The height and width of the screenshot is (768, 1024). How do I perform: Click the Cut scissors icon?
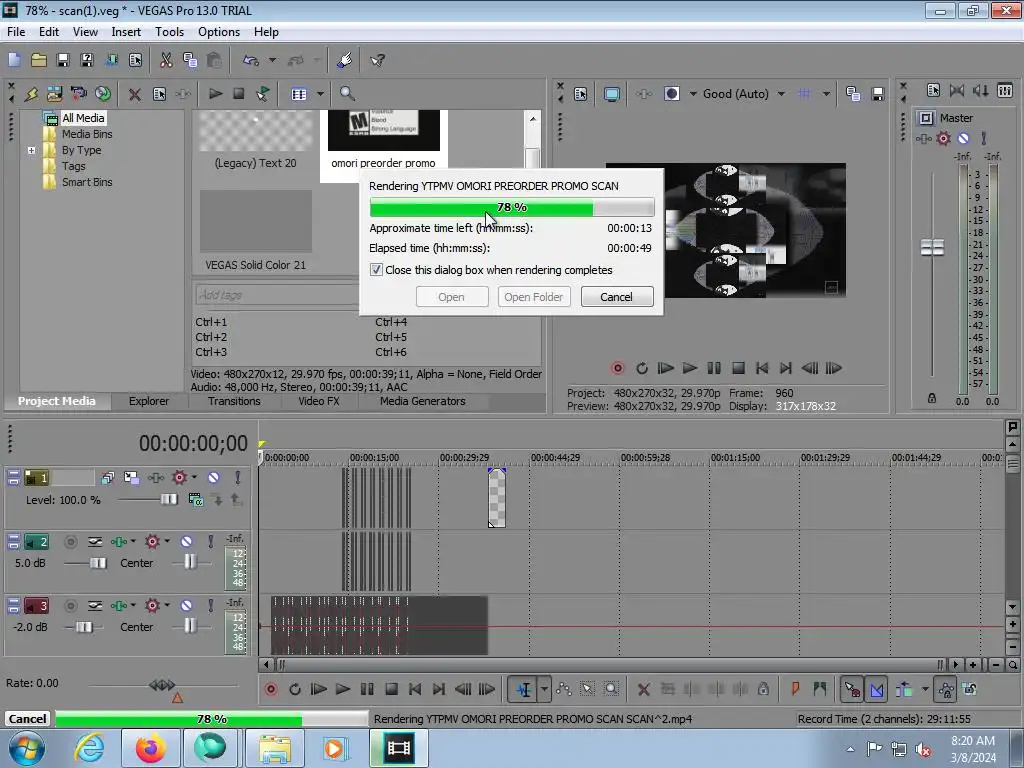click(166, 60)
